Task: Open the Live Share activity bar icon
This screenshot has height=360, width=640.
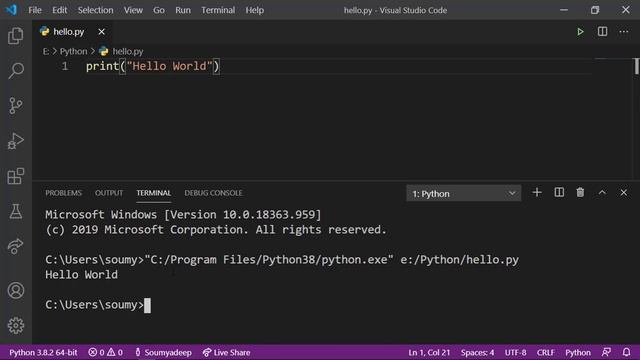Action: point(16,247)
